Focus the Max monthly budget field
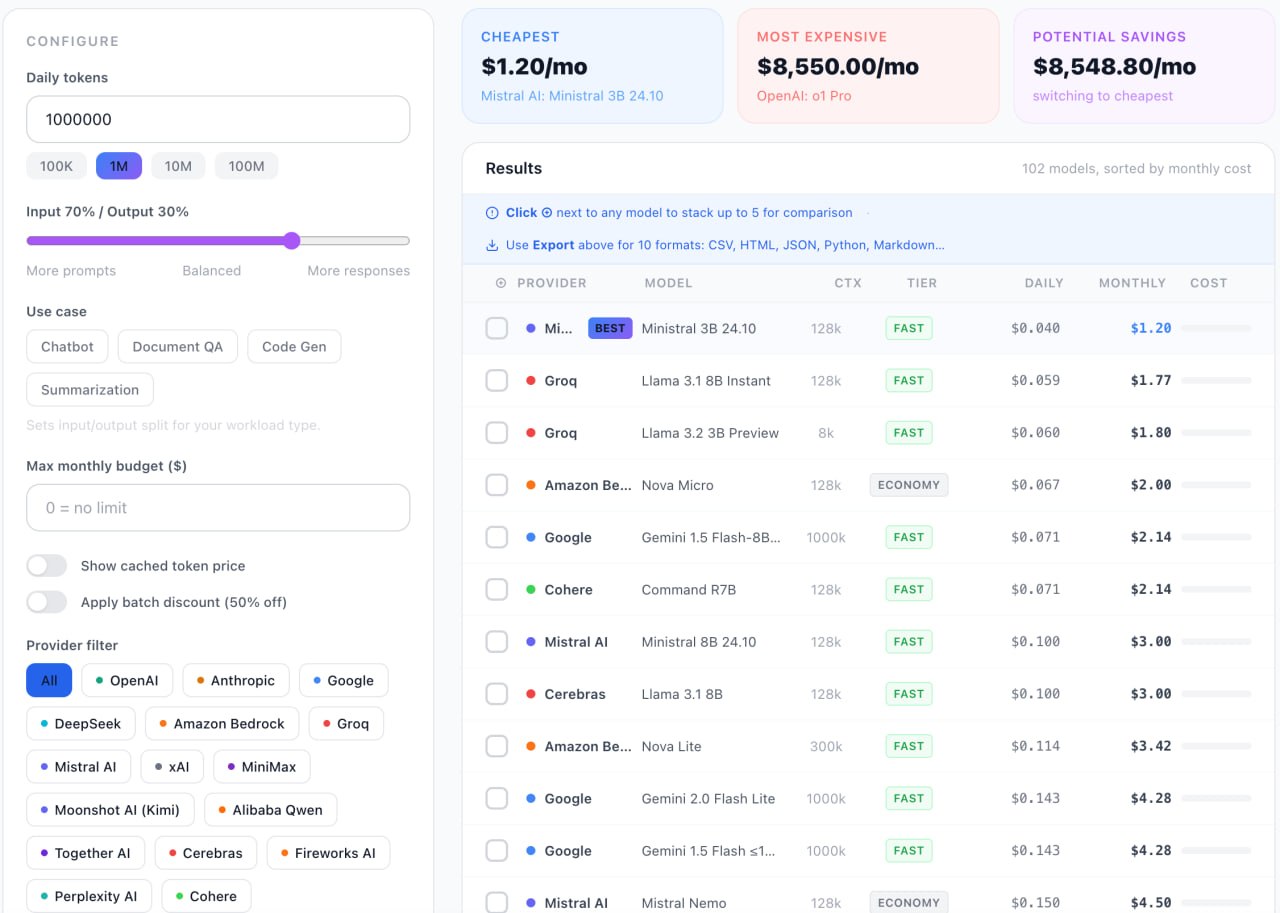This screenshot has height=913, width=1280. 218,508
